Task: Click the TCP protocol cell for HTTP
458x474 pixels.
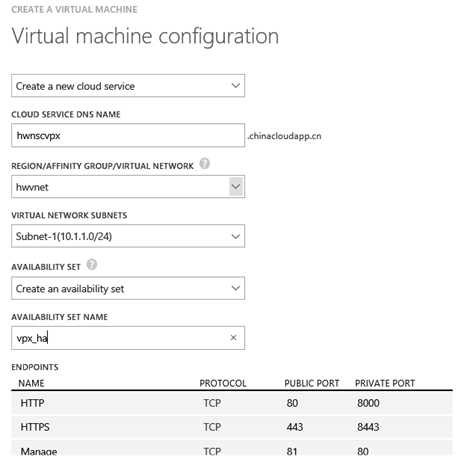Action: coord(212,403)
